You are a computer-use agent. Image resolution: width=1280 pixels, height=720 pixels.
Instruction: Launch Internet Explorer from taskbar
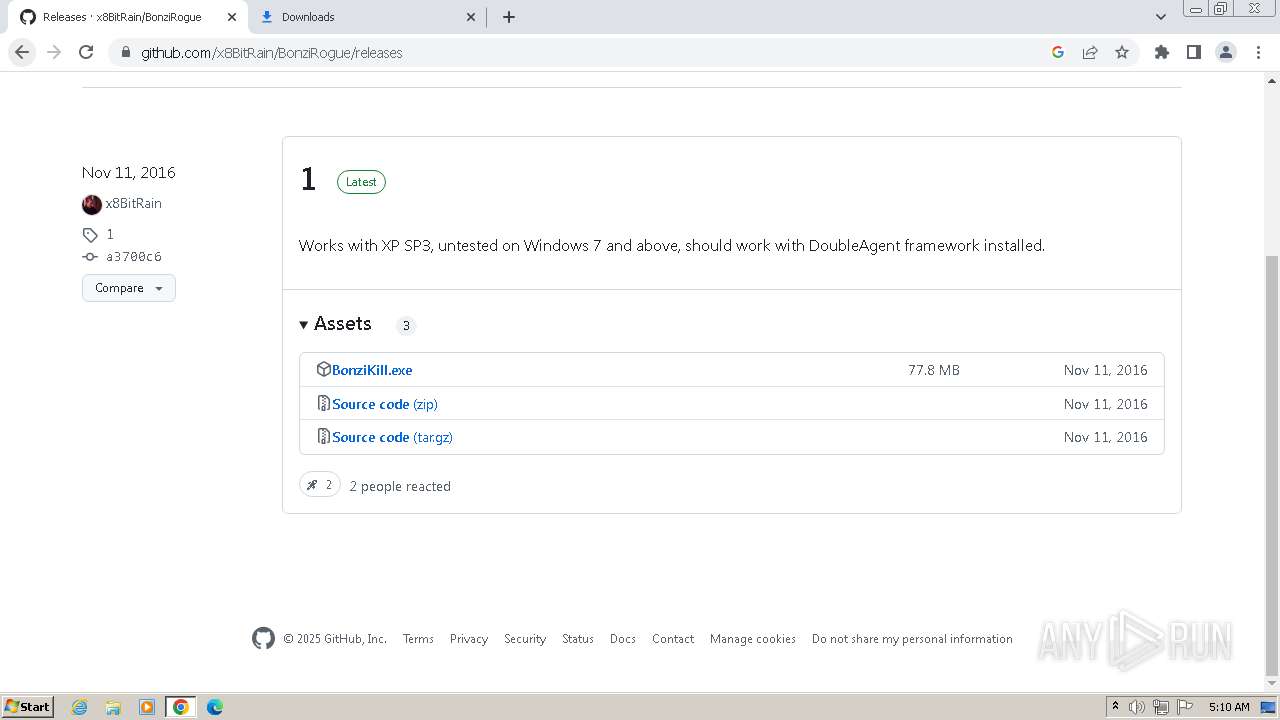click(80, 707)
